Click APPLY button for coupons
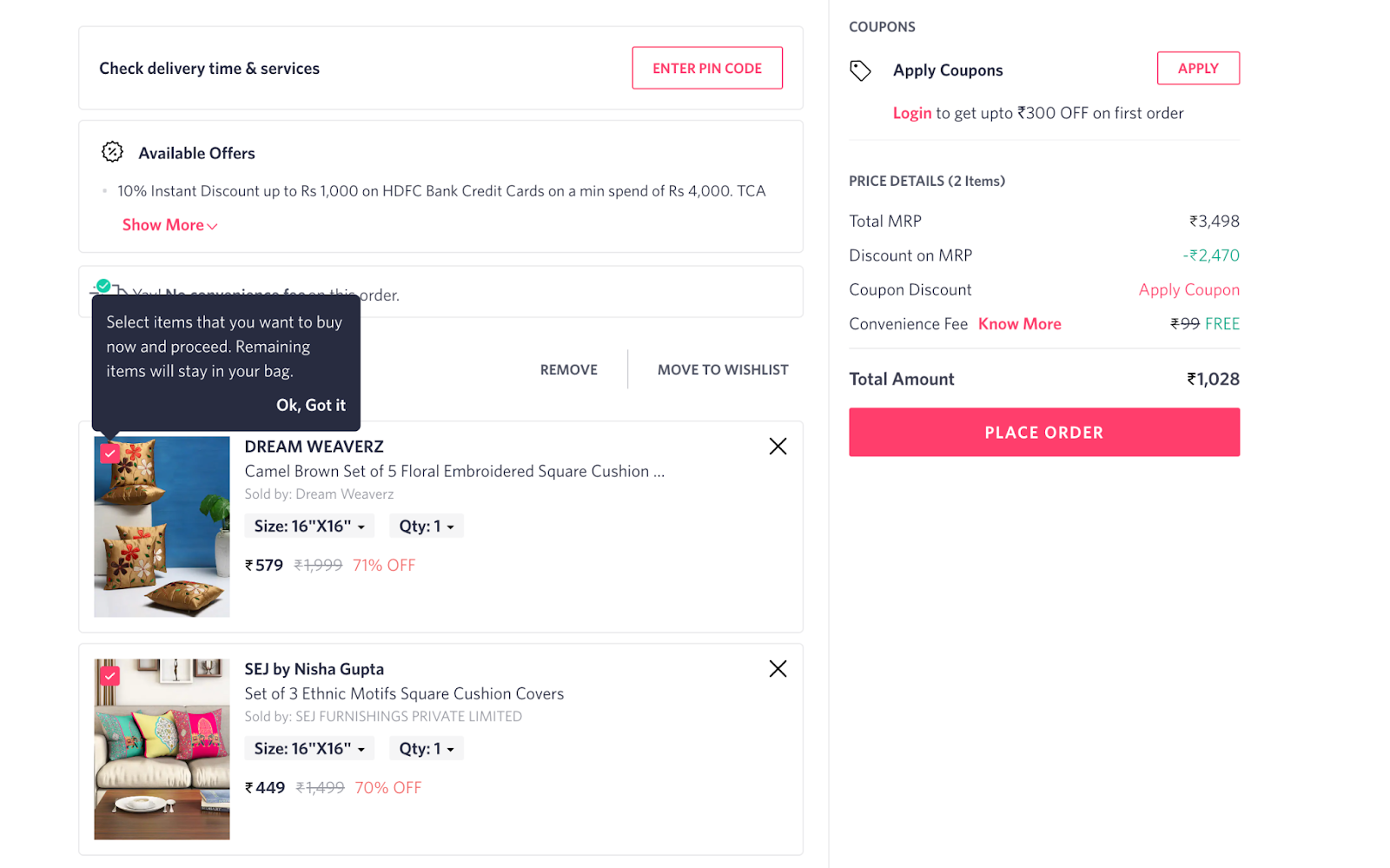 (1197, 69)
